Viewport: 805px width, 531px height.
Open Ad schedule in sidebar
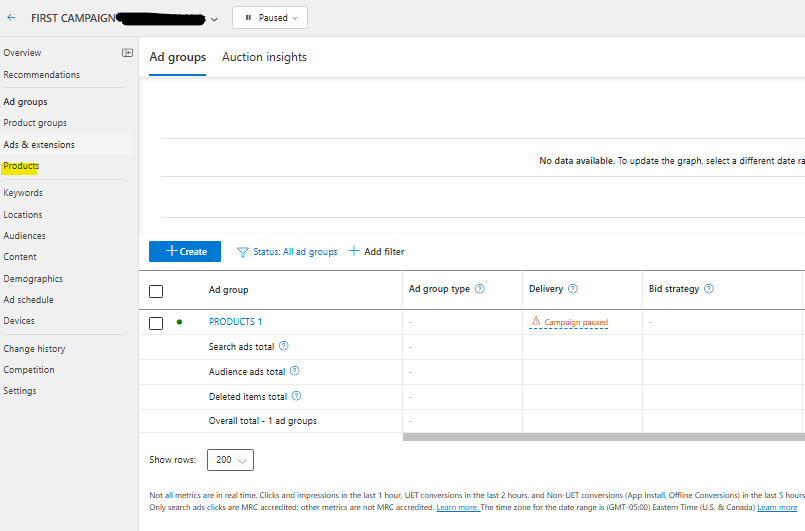click(28, 299)
